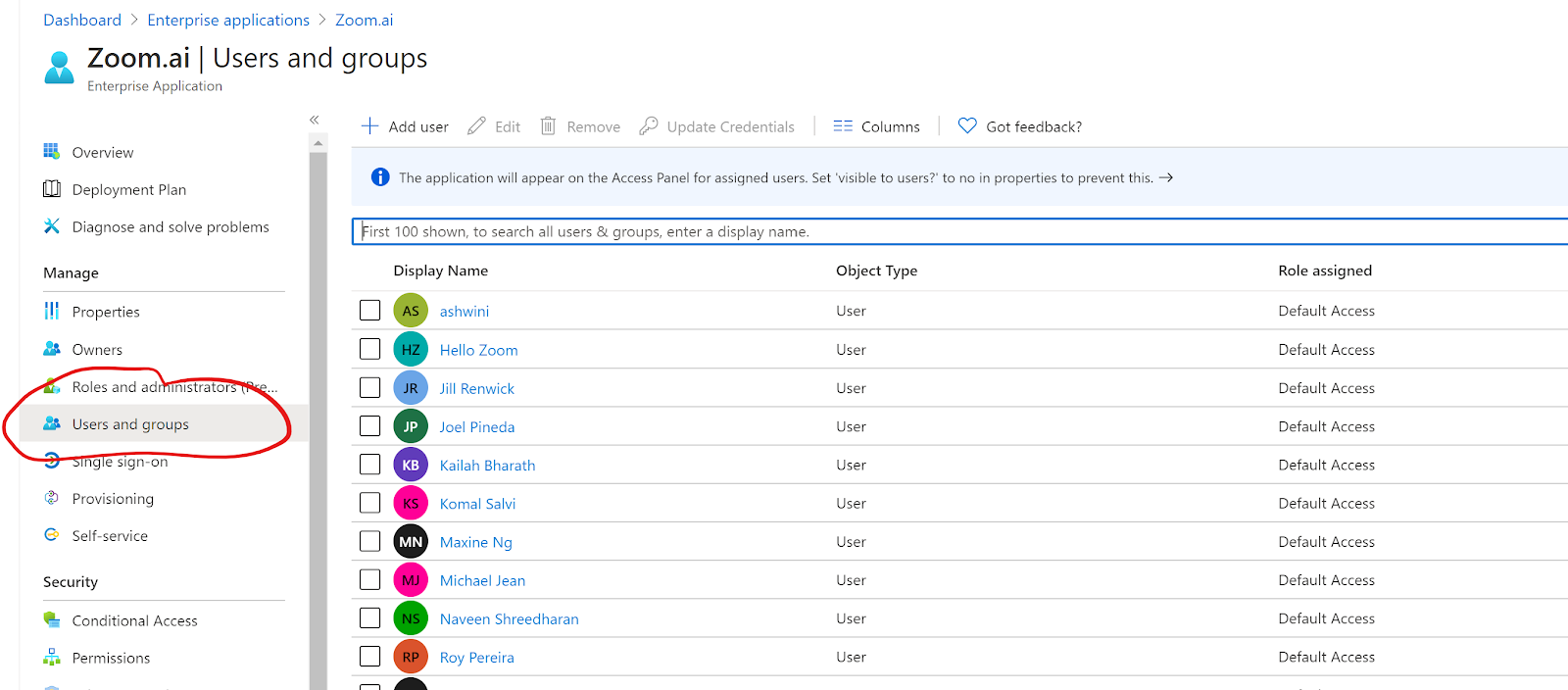Screen dimensions: 1568x690
Task: Click the AS avatar for ashwini
Action: 411,311
